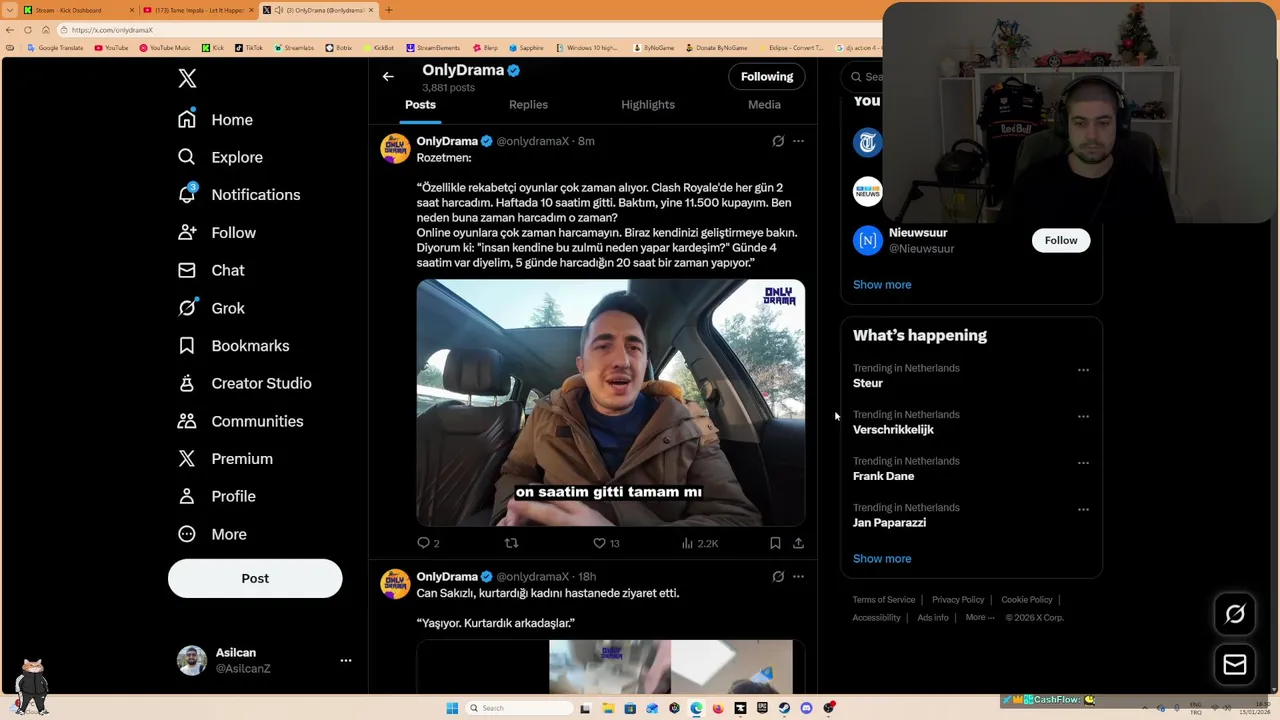Open Home from the sidebar
The width and height of the screenshot is (1280, 720).
(x=215, y=120)
